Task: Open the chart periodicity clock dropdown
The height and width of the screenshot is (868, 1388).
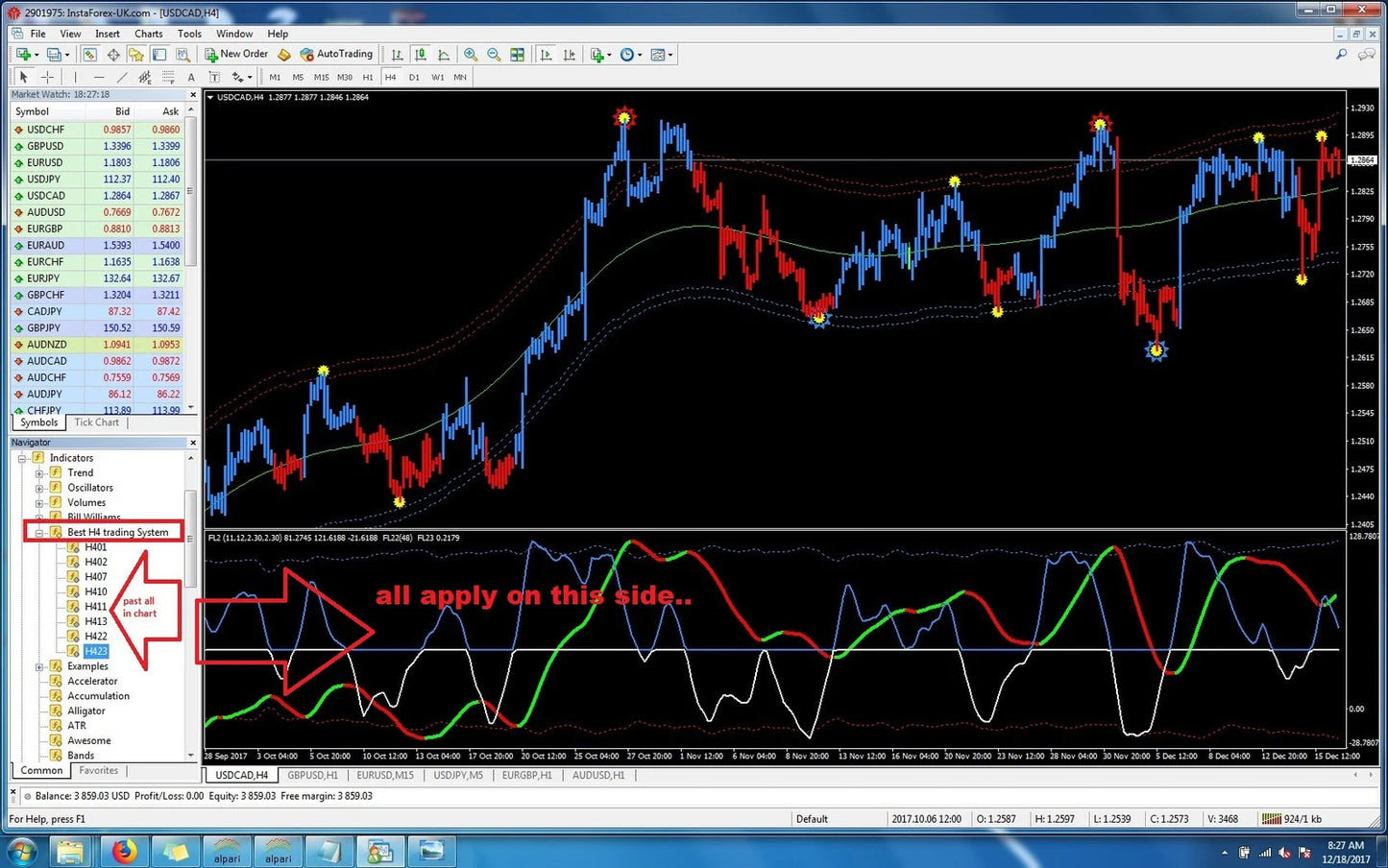Action: pyautogui.click(x=630, y=55)
